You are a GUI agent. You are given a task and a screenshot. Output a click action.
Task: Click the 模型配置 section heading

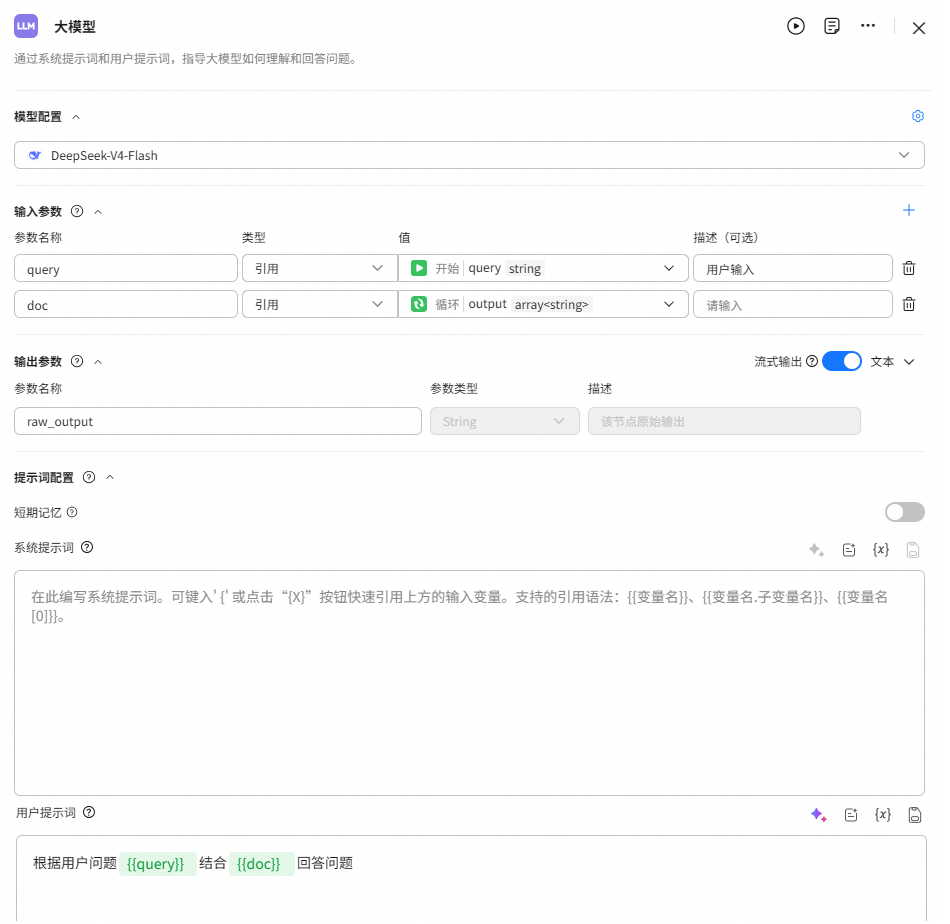38,116
